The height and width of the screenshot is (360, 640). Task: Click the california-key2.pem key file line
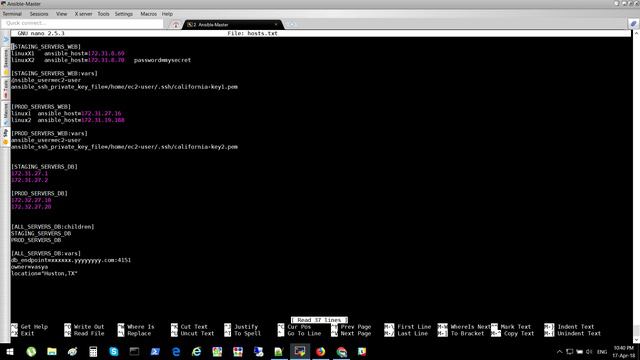click(124, 147)
